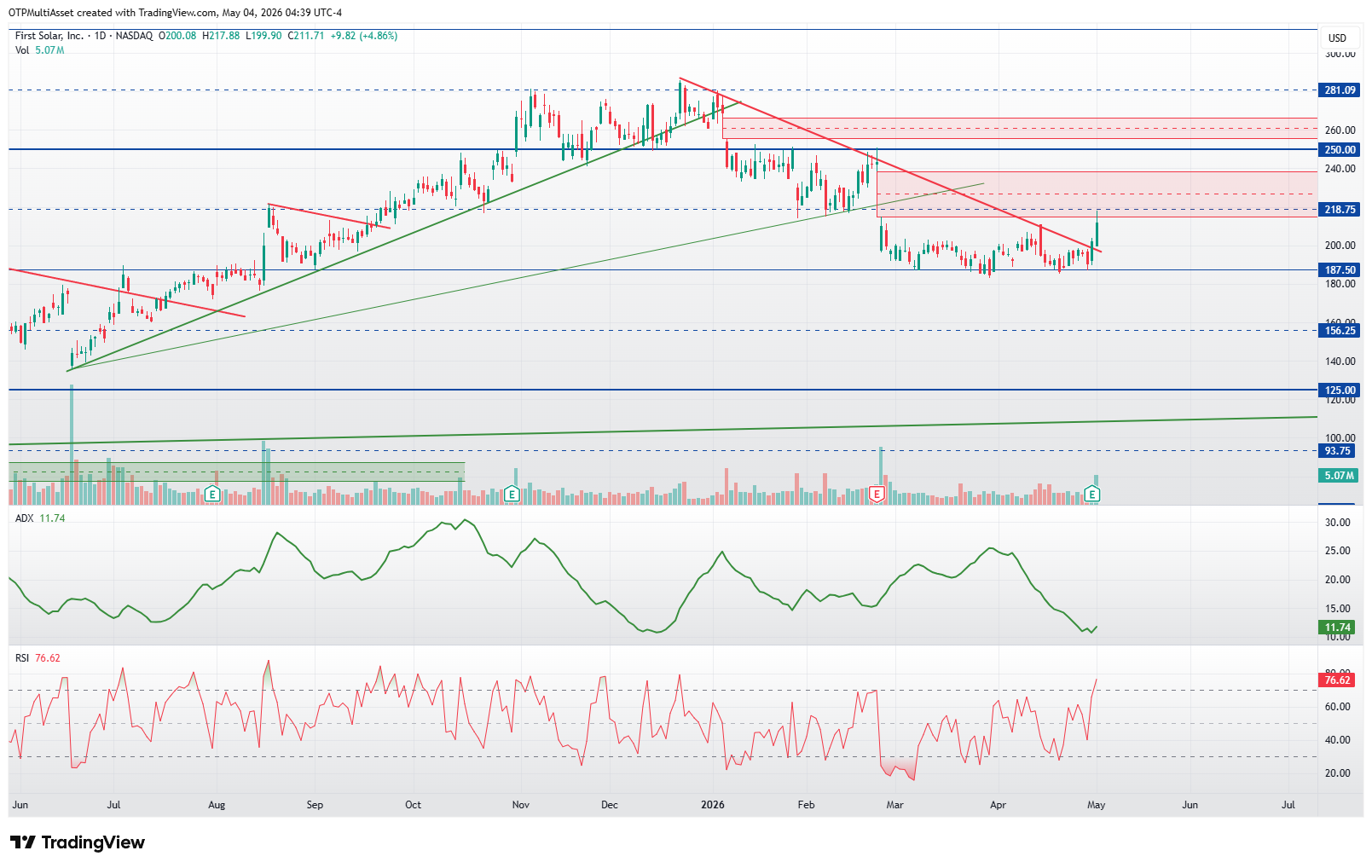The image size is (1372, 868).
Task: Click the upper red supply zone rectangle
Action: [1019, 128]
